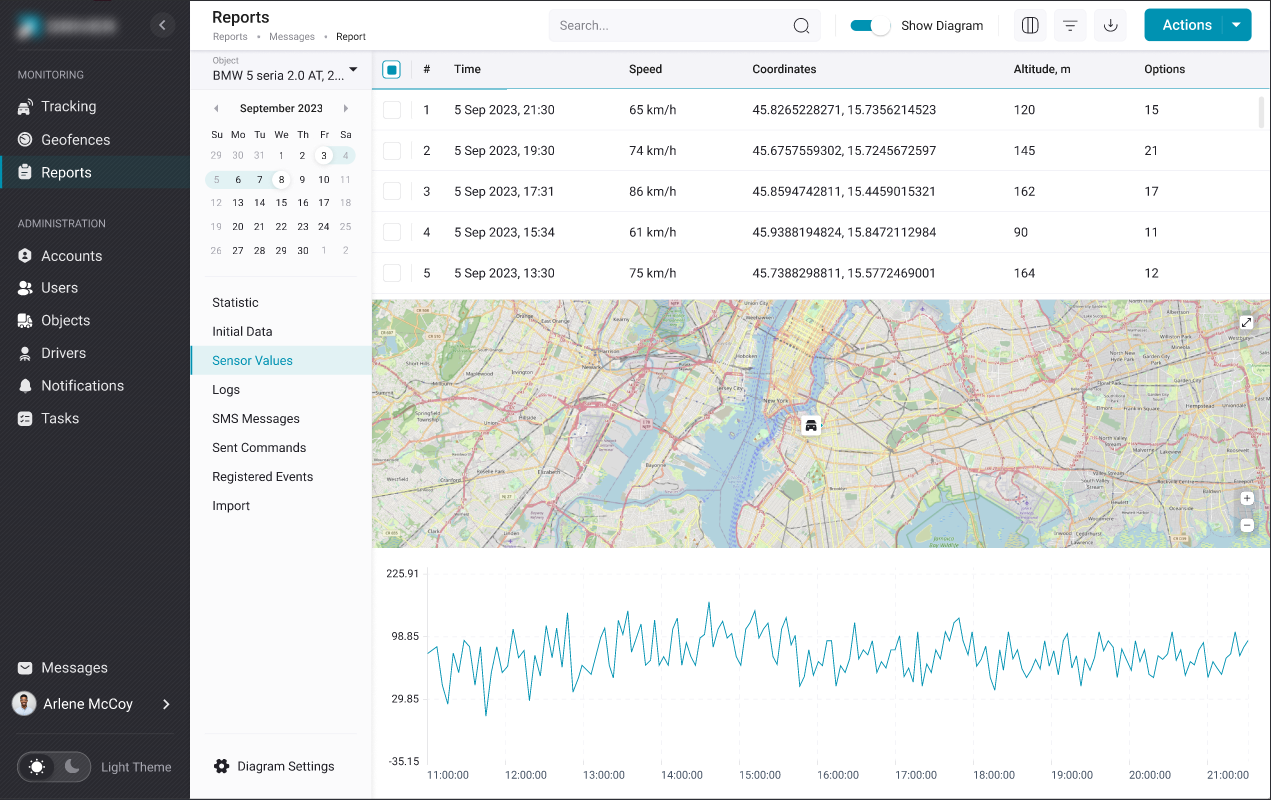
Task: Select Registered Events report section
Action: click(x=262, y=477)
